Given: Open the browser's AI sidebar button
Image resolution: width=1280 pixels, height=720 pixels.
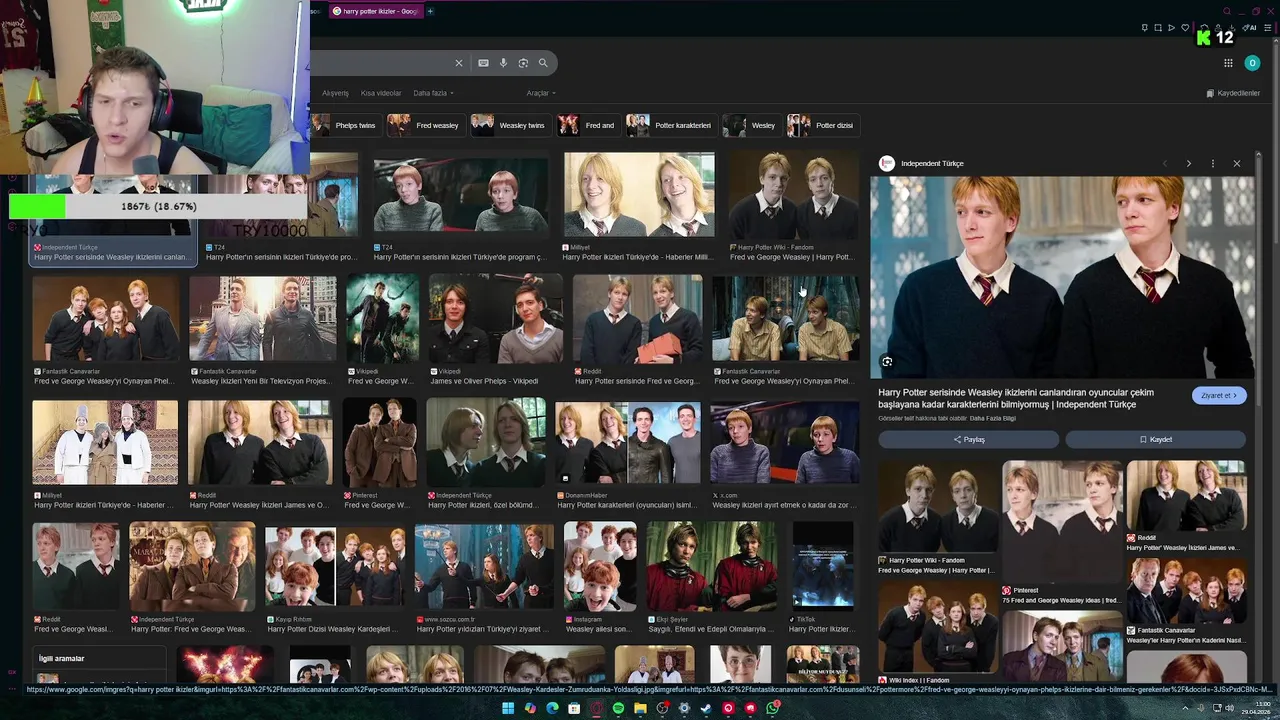Looking at the screenshot, I should 1250,28.
